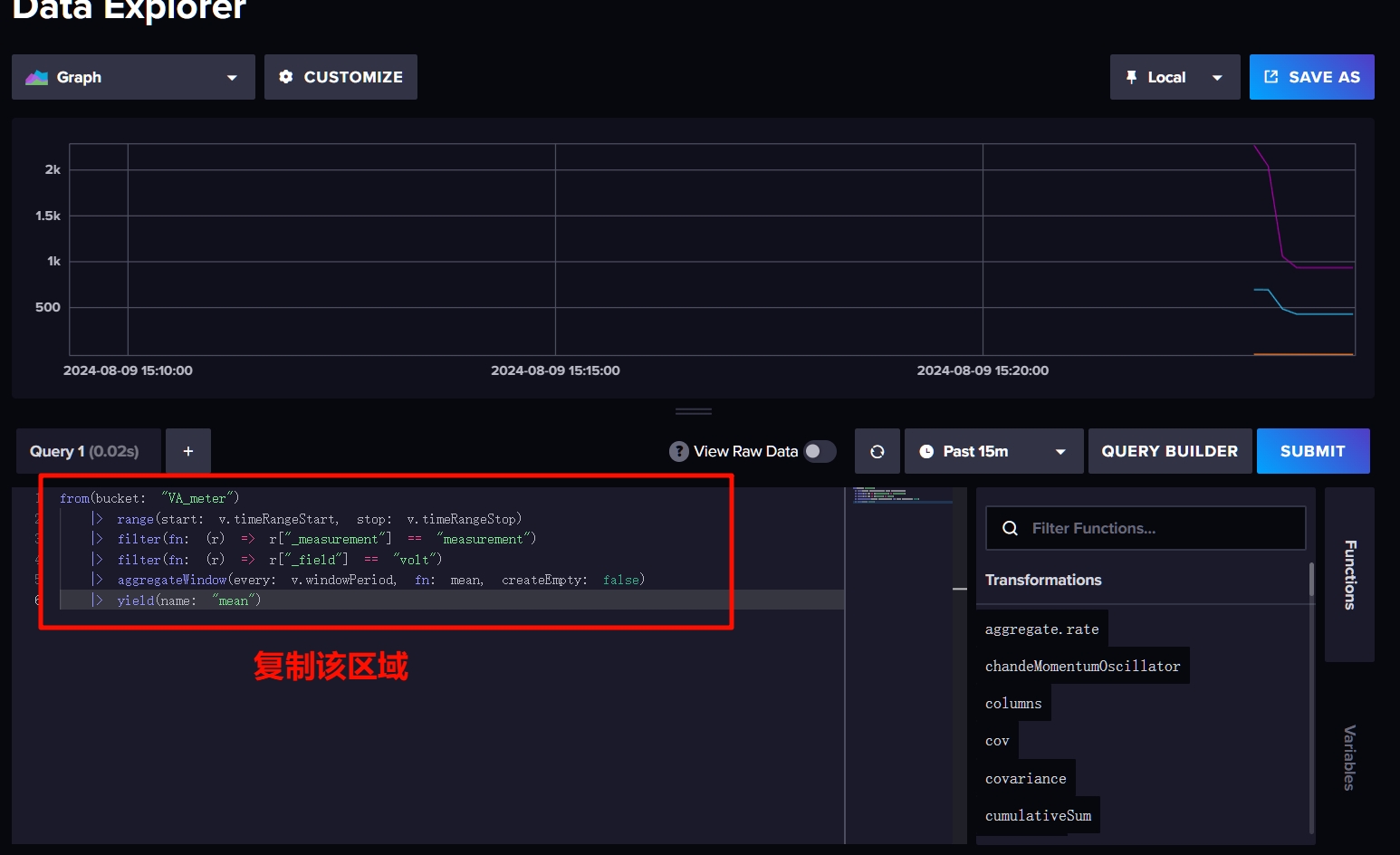The image size is (1400, 855).
Task: Open the Past 15m time range dropdown
Action: click(993, 451)
